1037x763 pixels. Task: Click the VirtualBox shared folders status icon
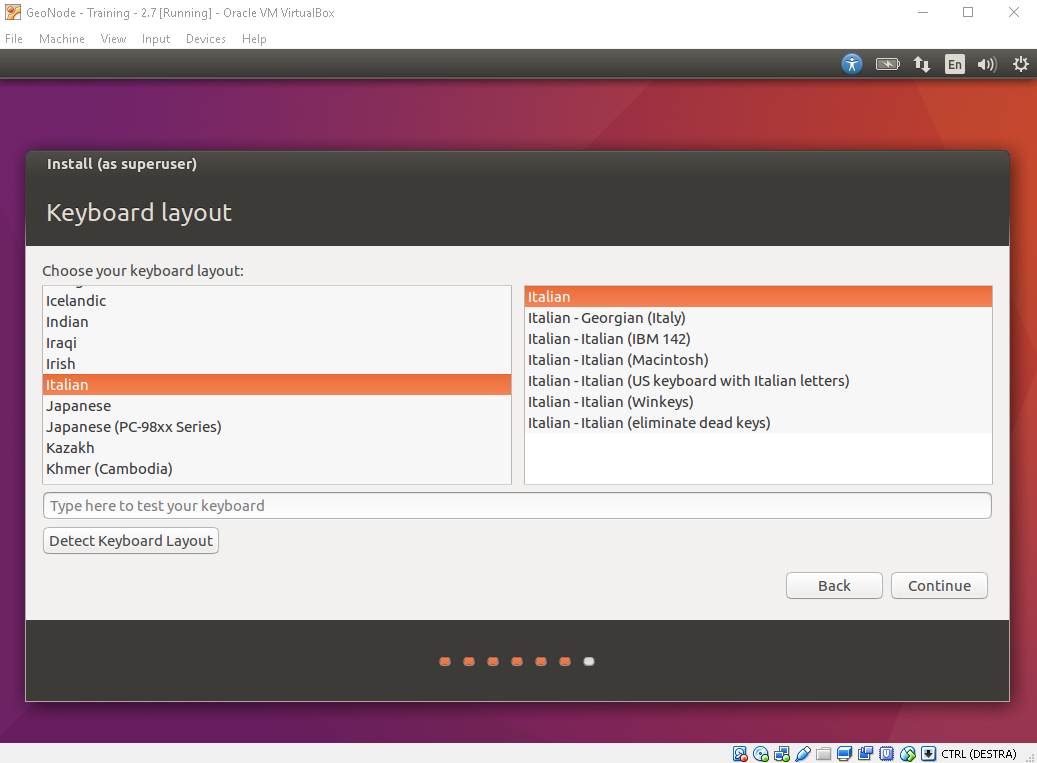tap(823, 754)
